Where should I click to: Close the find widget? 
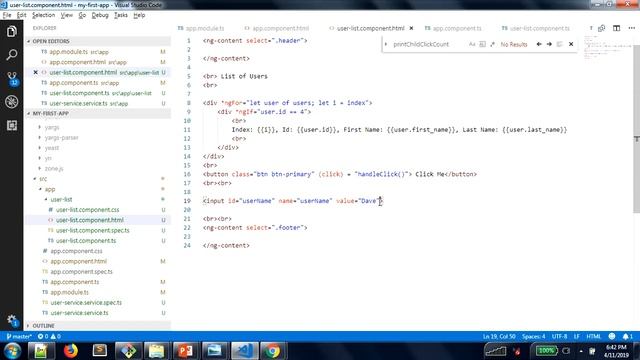571,44
